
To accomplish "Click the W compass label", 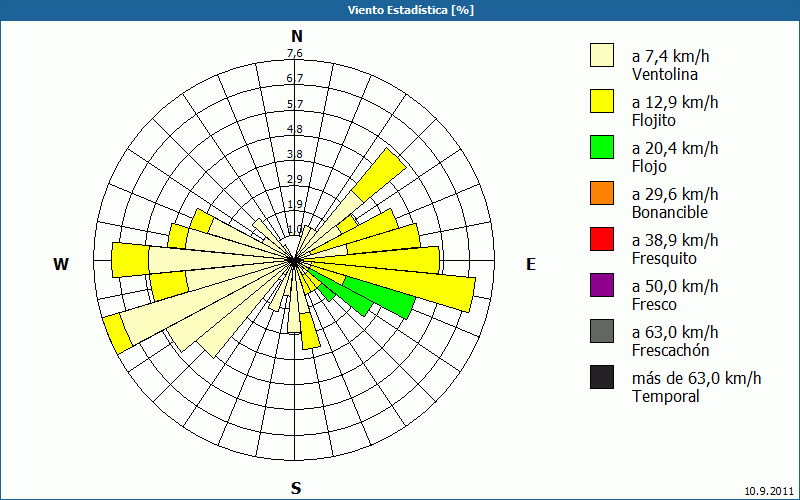I will (61, 264).
